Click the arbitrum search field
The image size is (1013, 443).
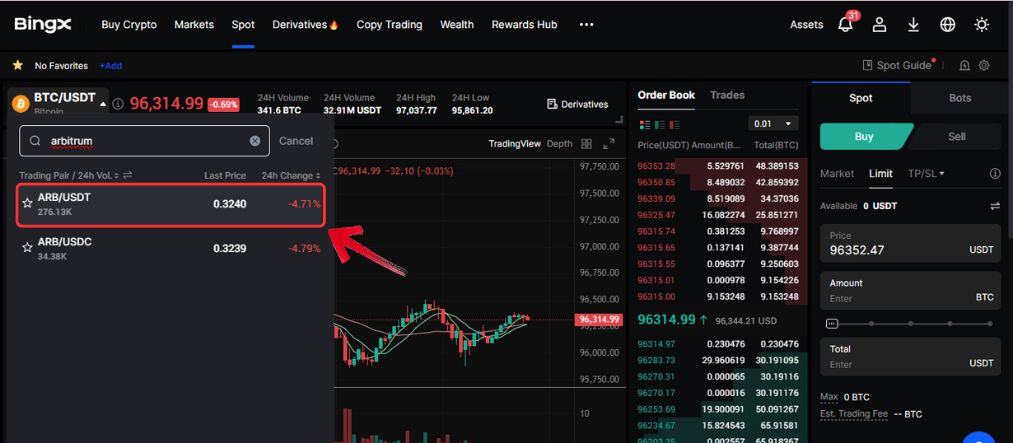click(144, 141)
